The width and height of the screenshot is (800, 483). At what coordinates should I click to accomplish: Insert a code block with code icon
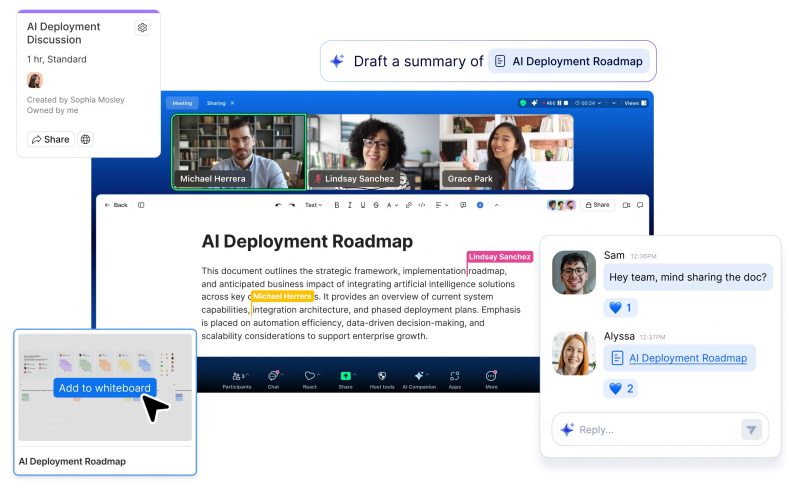(x=422, y=205)
